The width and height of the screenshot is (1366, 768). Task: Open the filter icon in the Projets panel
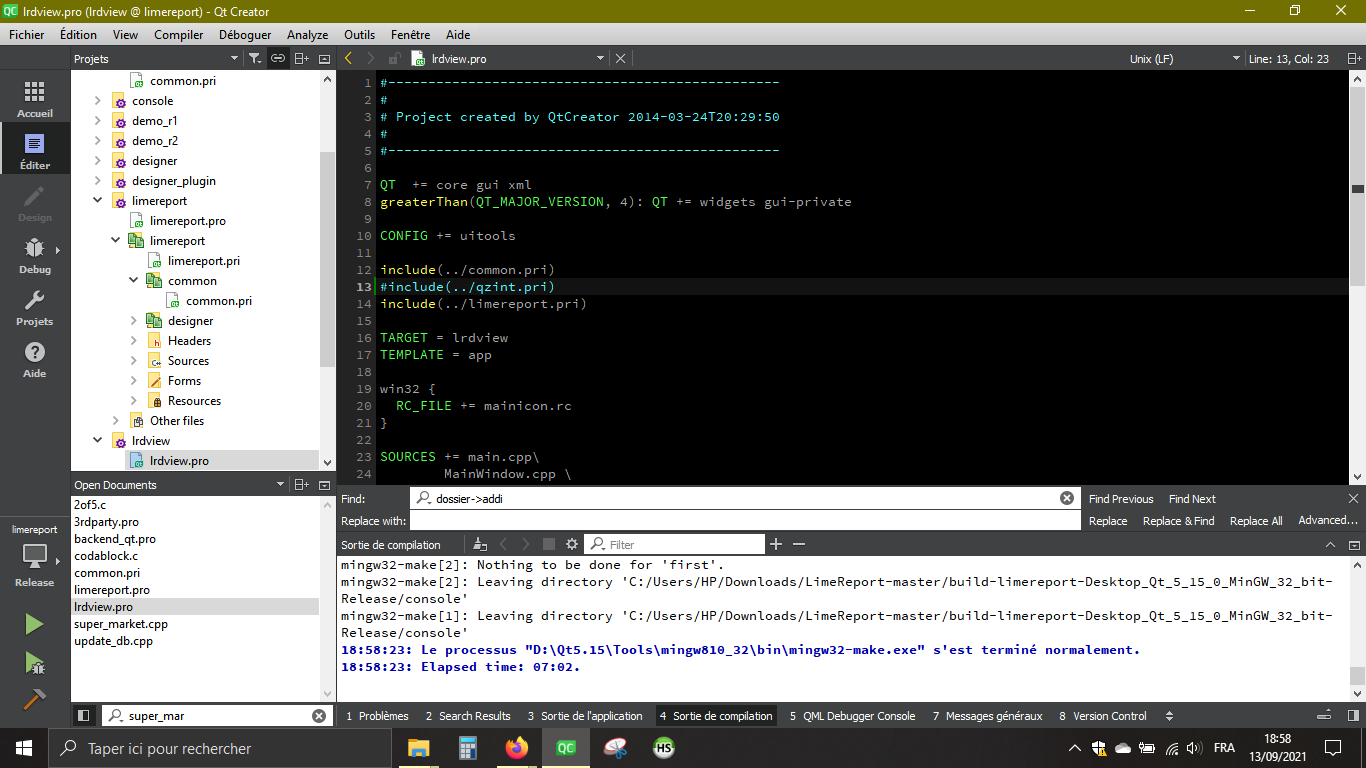pyautogui.click(x=255, y=58)
